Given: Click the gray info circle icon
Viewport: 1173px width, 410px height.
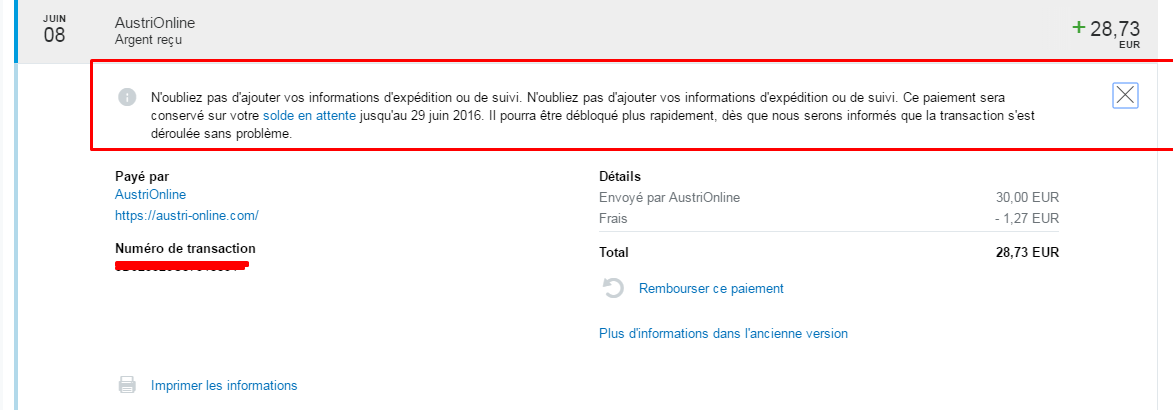Looking at the screenshot, I should tap(127, 97).
